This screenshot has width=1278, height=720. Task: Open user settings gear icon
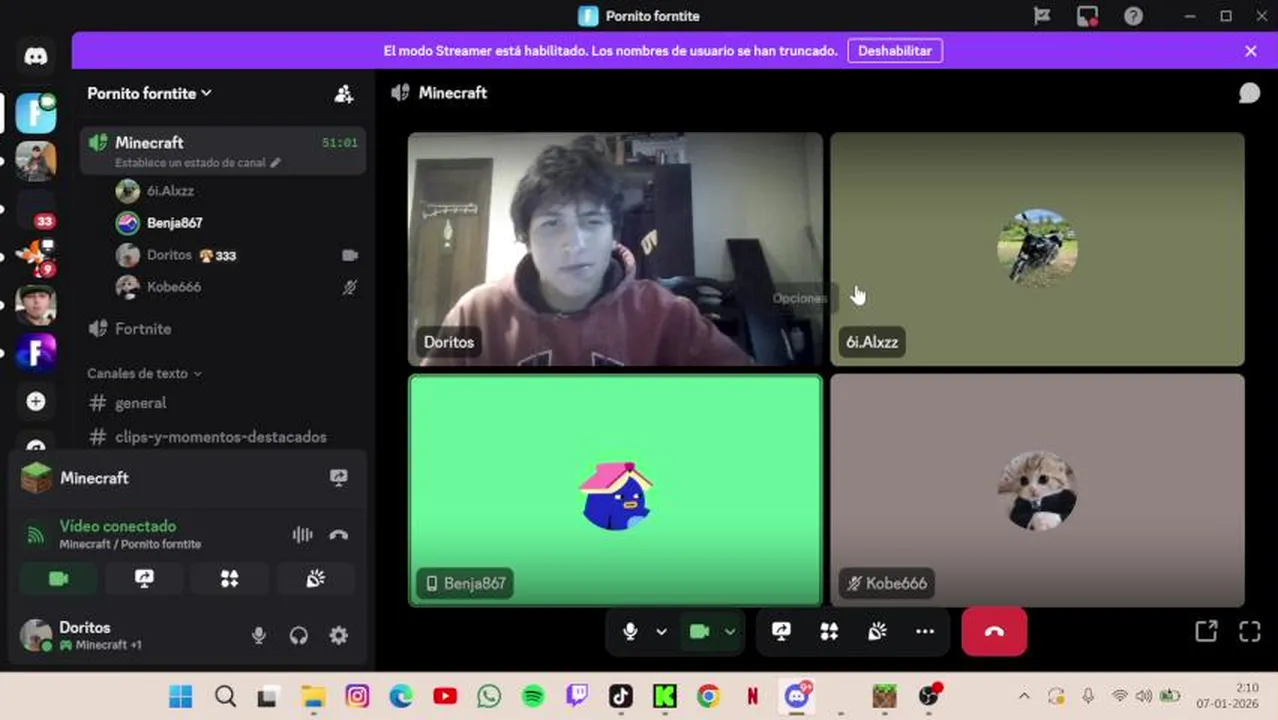(339, 635)
